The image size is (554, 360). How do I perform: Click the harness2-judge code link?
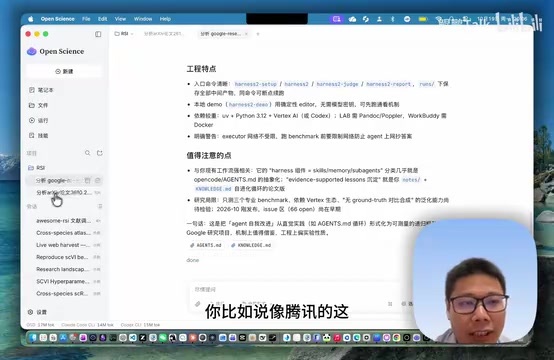[337, 84]
